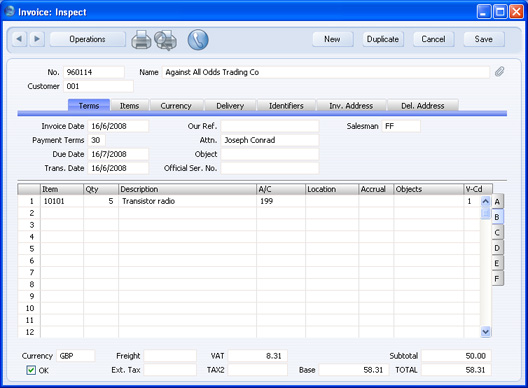Click the grid scroll up arrow
The height and width of the screenshot is (388, 528).
pyautogui.click(x=485, y=201)
